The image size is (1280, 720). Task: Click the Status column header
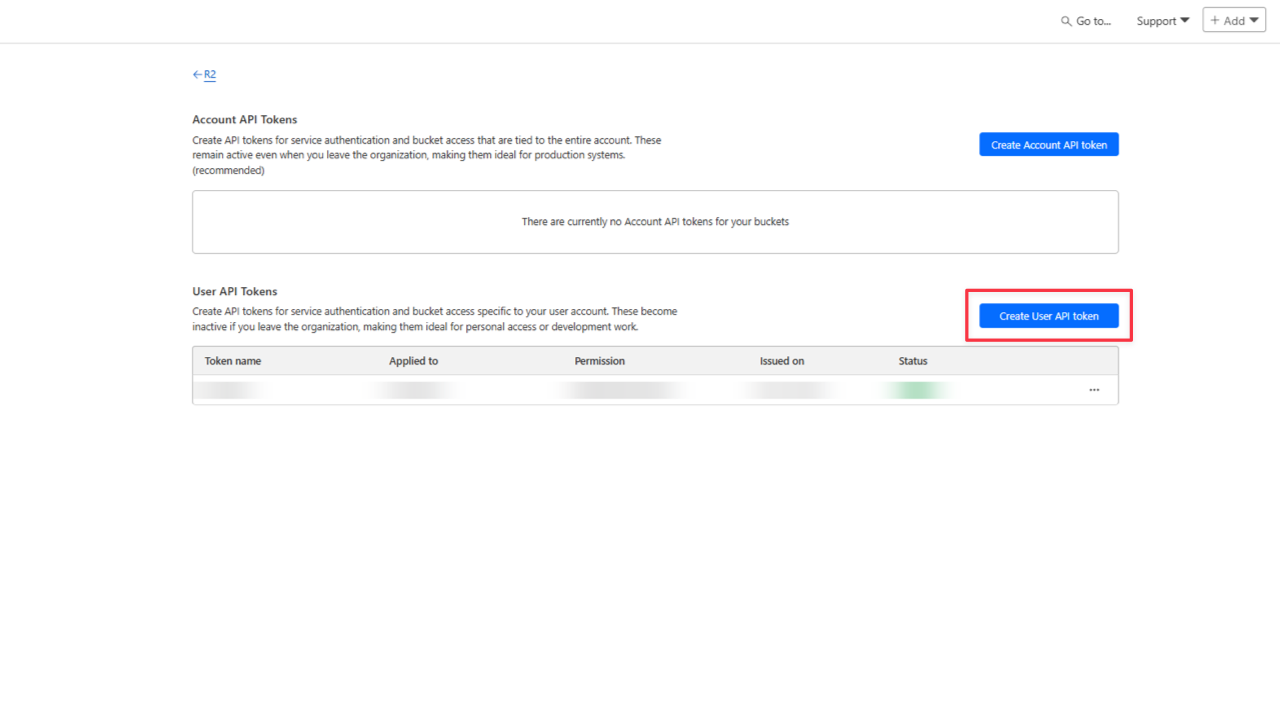pos(913,361)
